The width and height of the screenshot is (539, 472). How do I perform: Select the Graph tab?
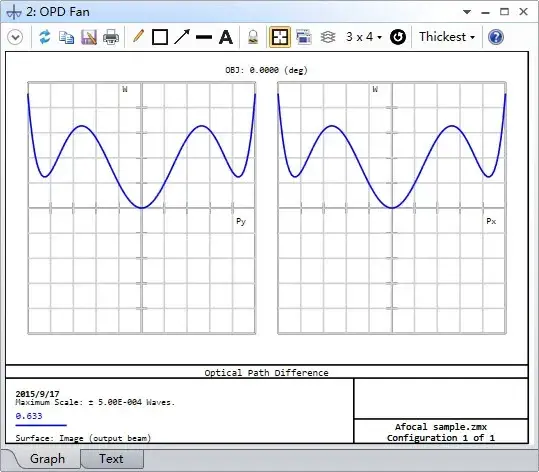click(x=47, y=459)
